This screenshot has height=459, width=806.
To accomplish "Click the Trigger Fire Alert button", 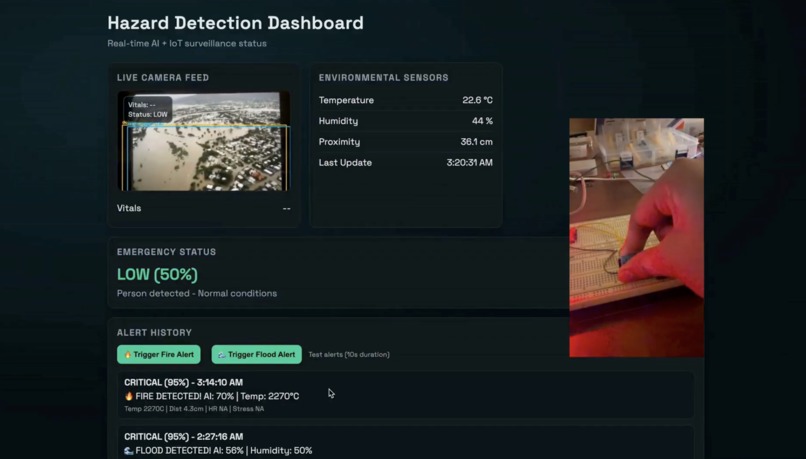I will click(x=159, y=355).
